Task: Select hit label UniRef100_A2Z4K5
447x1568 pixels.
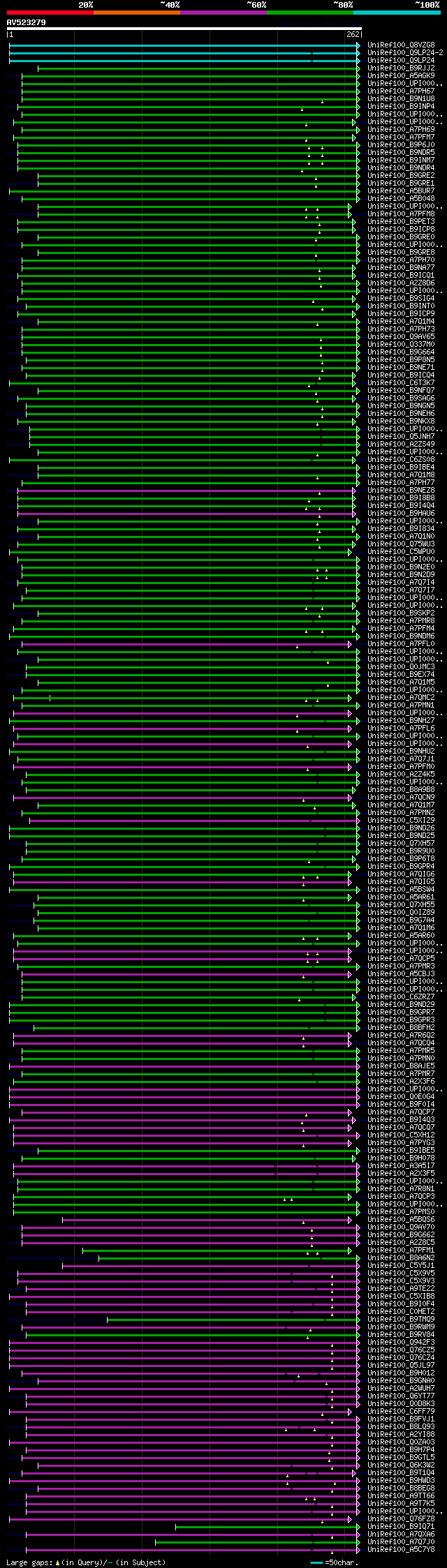Action: click(401, 775)
